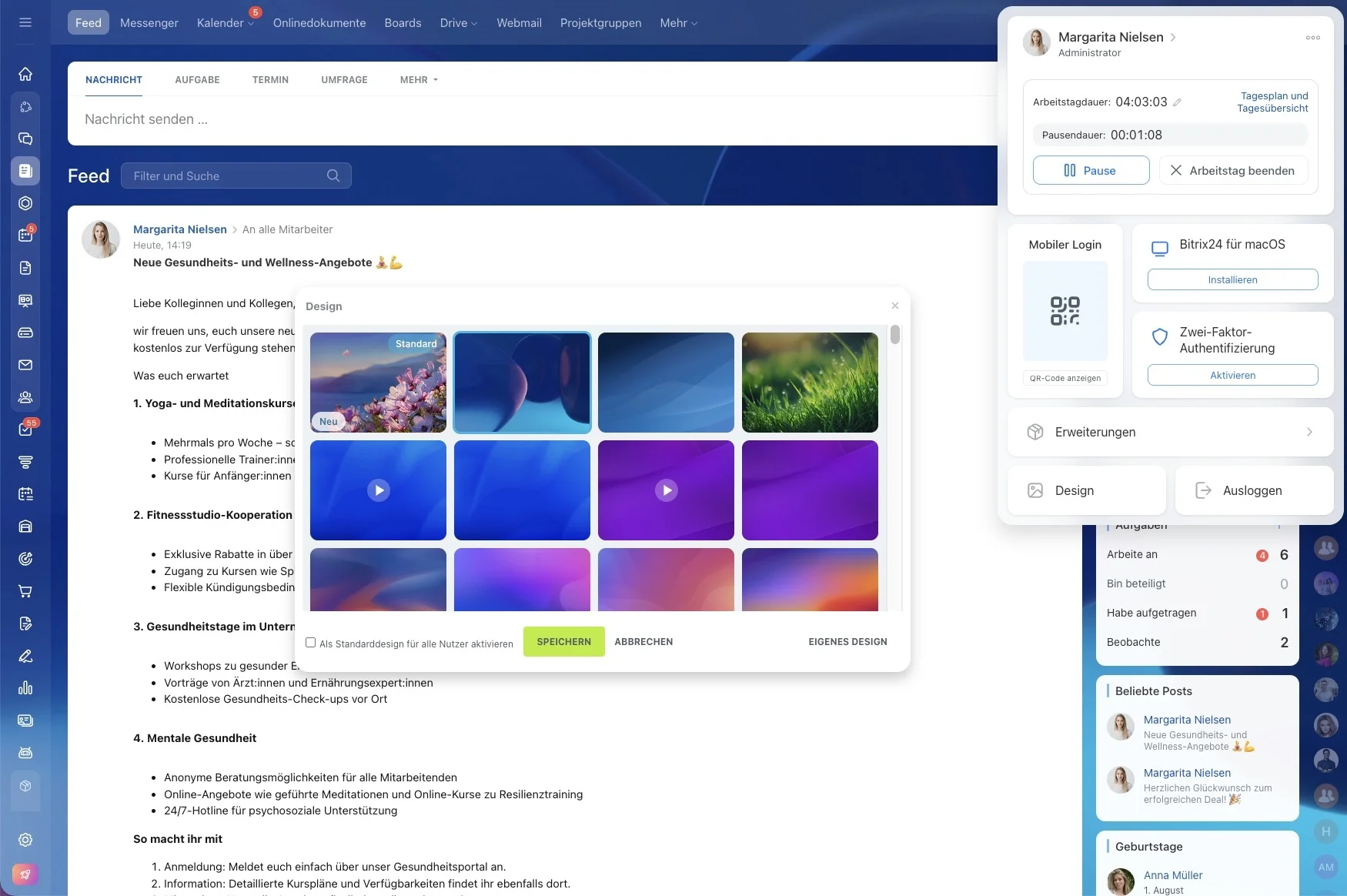Open the Messenger menu item

pyautogui.click(x=149, y=23)
